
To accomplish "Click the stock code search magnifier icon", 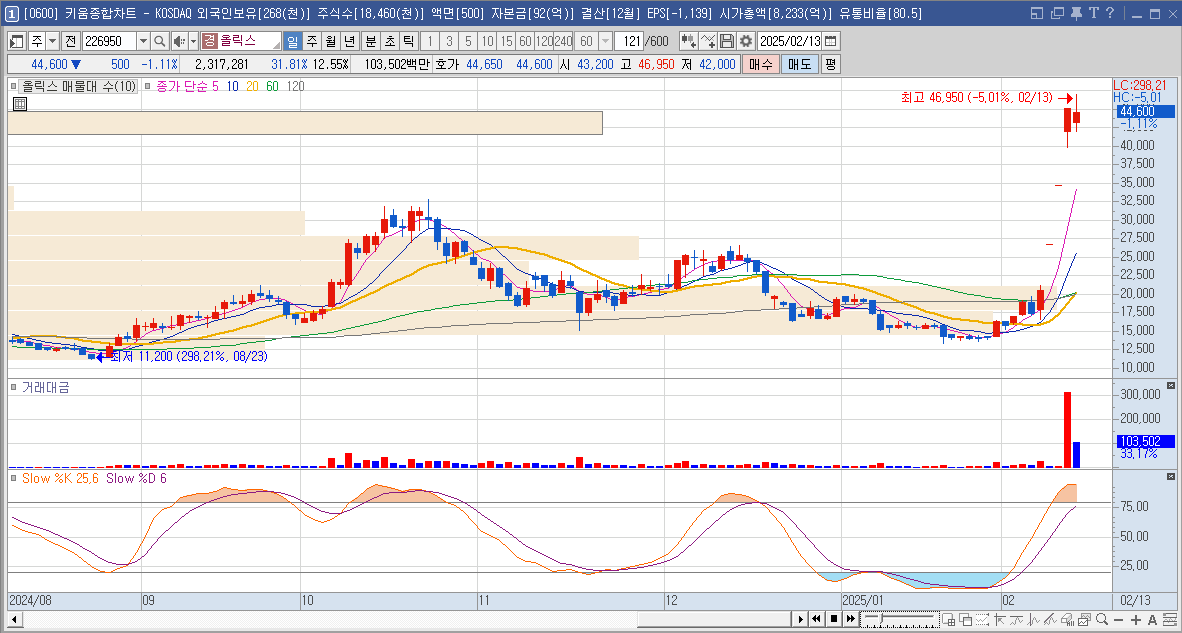I will click(x=160, y=41).
